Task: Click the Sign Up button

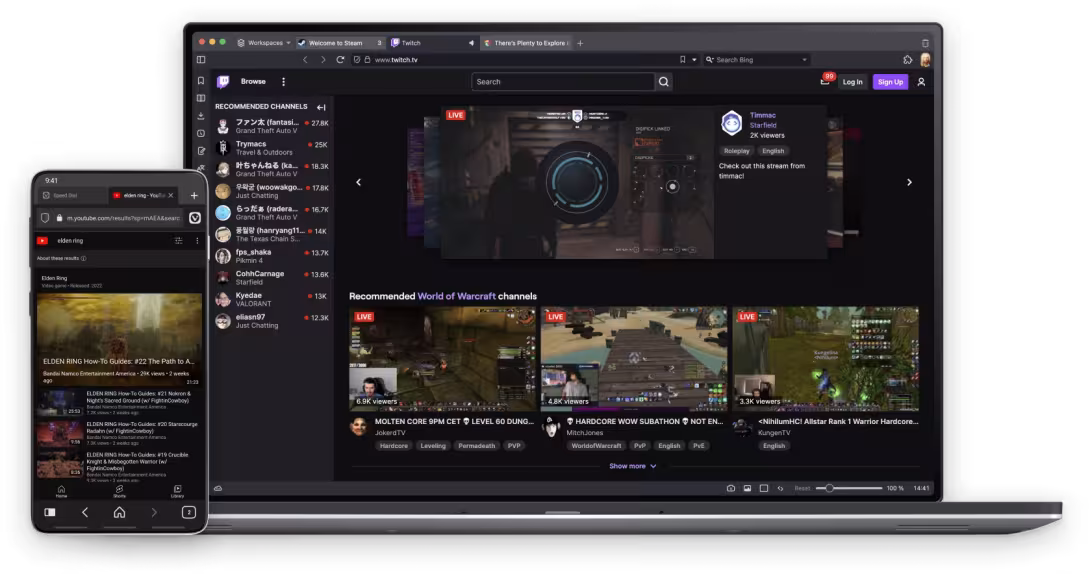Action: 890,82
